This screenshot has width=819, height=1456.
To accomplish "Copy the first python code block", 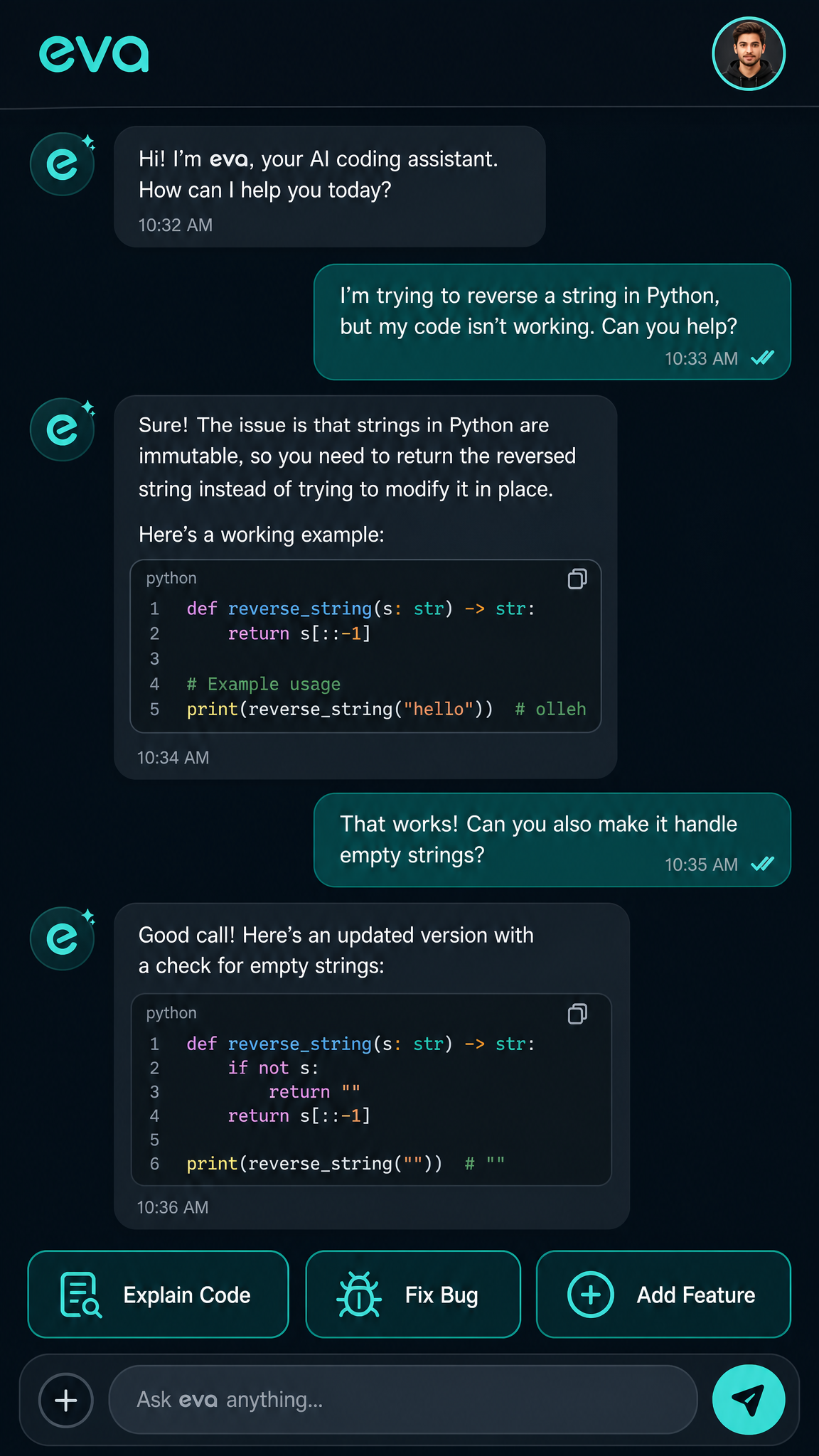I will point(577,579).
